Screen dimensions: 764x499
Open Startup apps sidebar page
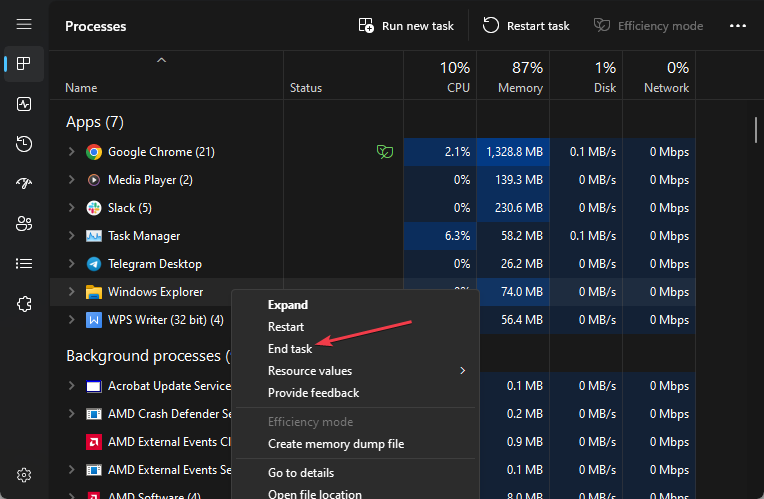(x=24, y=184)
